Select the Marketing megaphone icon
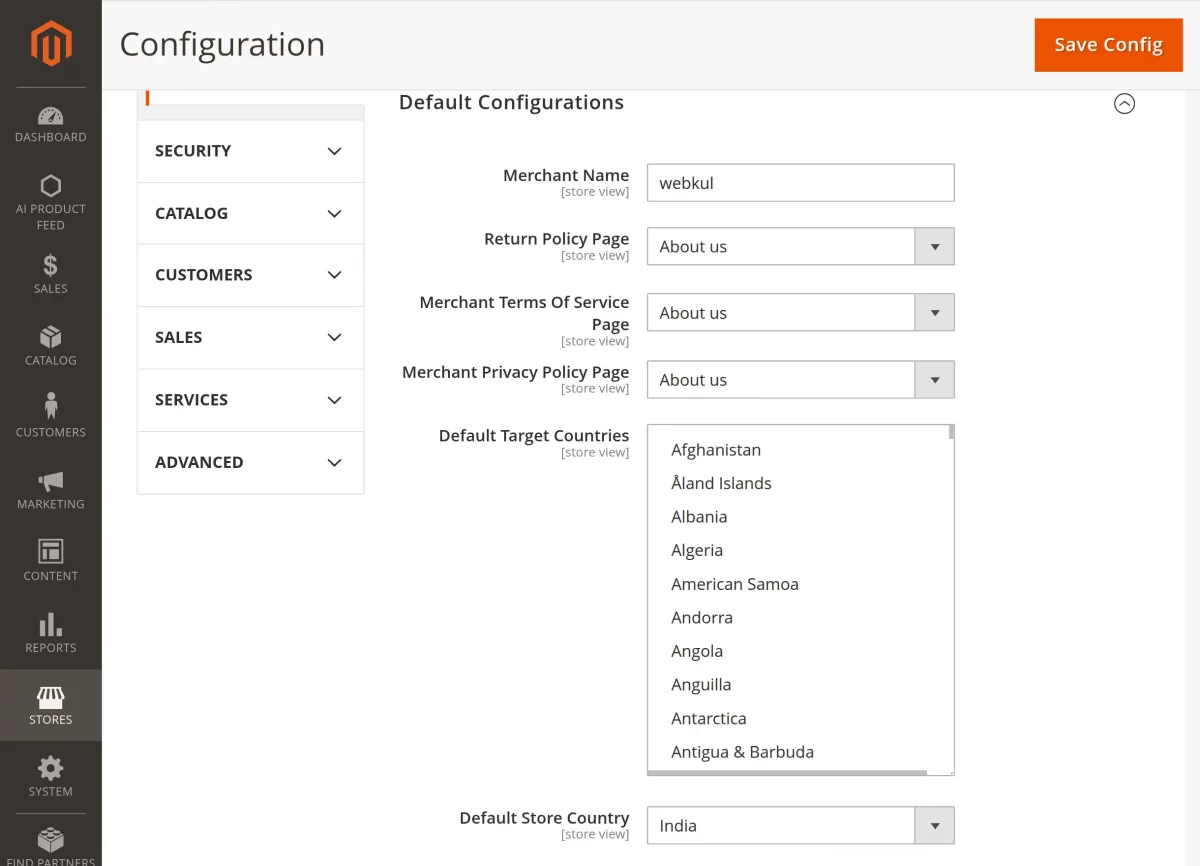Viewport: 1200px width, 866px height. [x=51, y=487]
